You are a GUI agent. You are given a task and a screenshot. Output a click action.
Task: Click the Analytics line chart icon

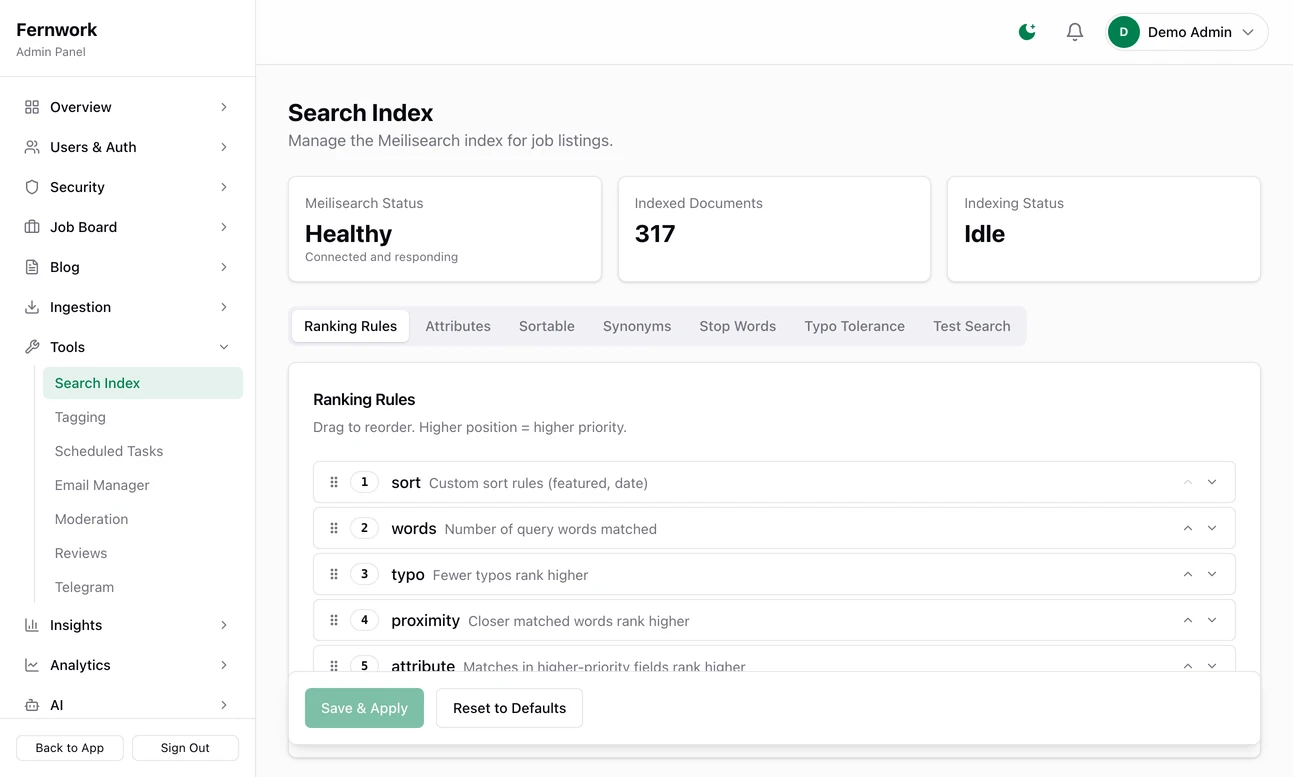[x=32, y=665]
